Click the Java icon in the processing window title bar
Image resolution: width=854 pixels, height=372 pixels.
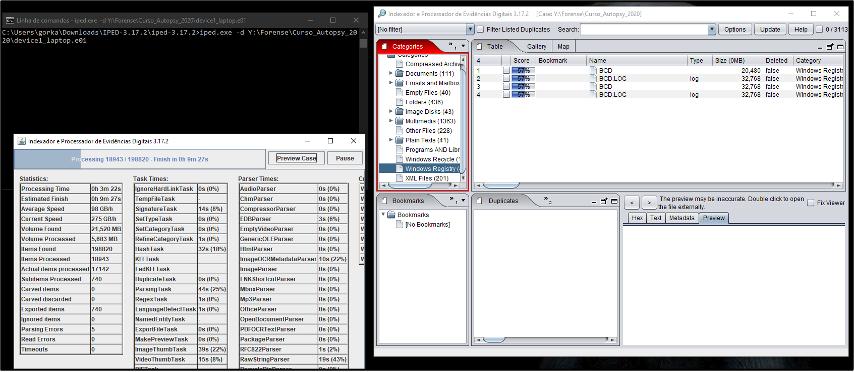coord(22,141)
